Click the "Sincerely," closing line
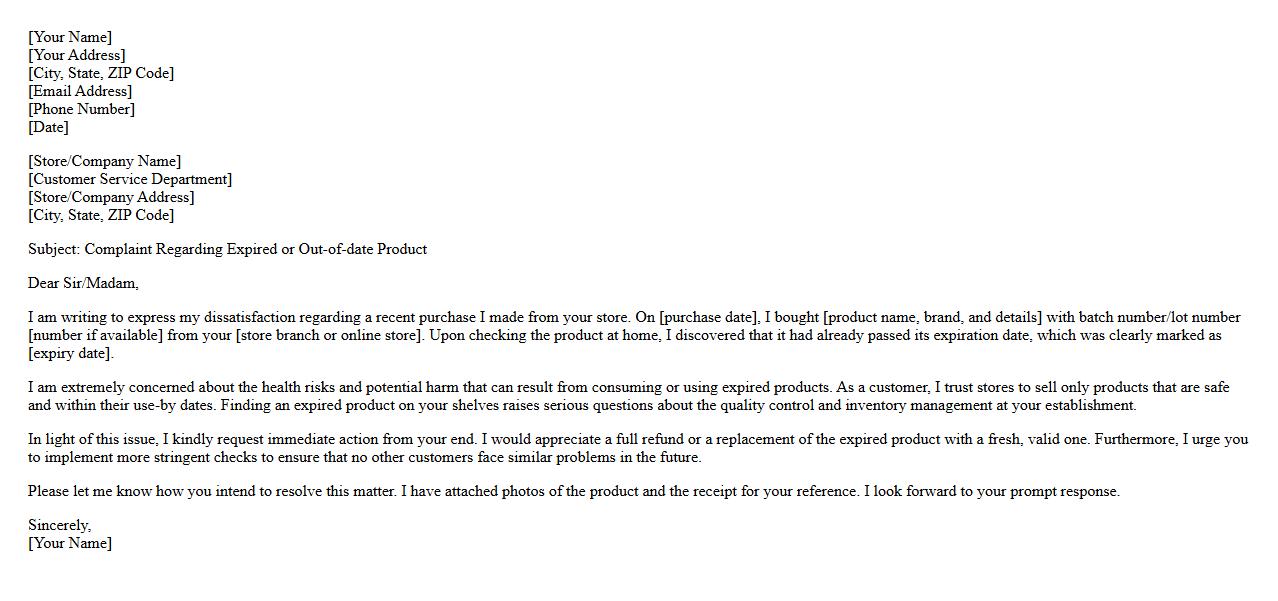The image size is (1278, 601). (59, 525)
